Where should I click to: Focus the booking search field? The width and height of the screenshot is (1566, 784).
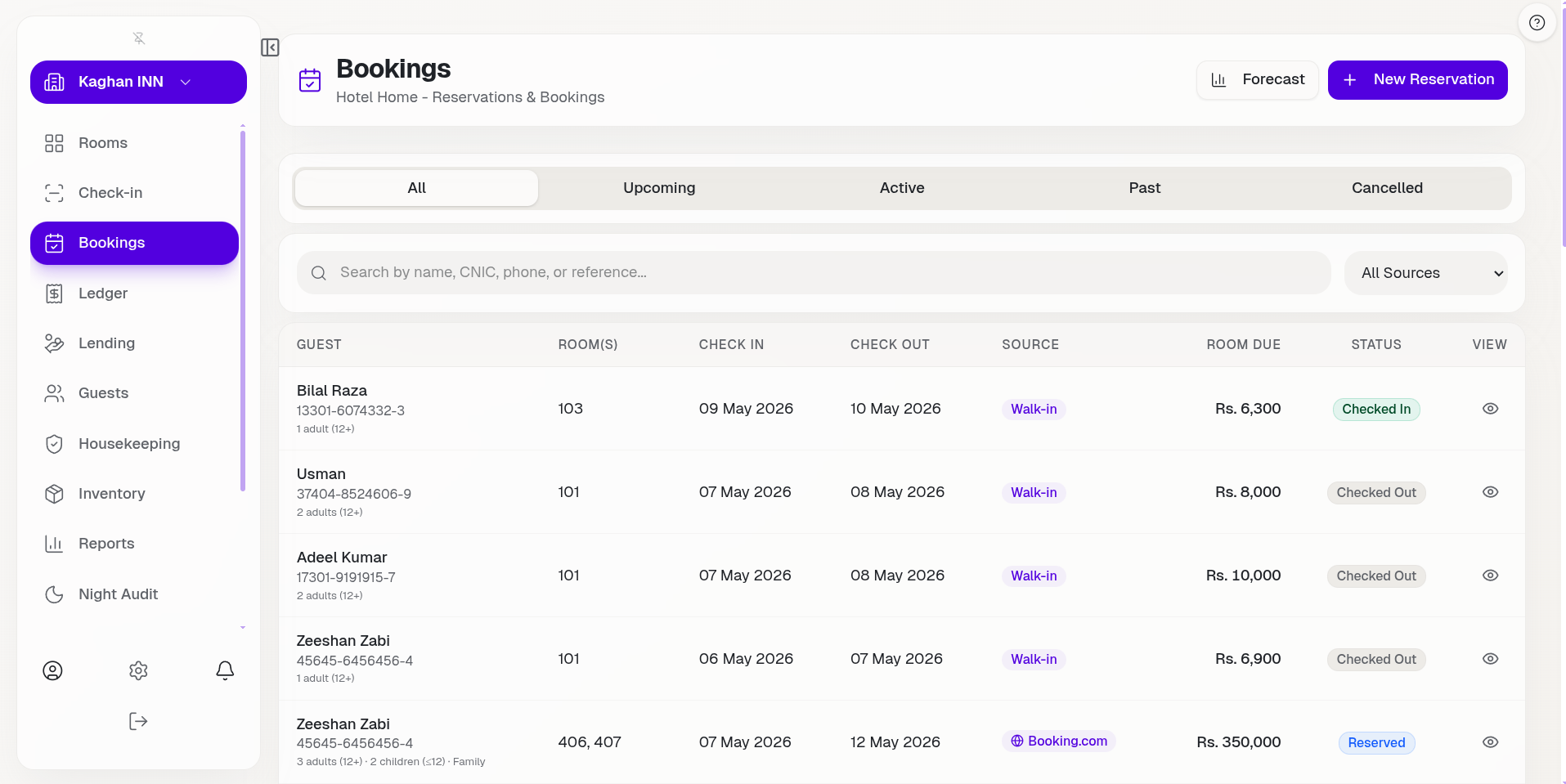(x=814, y=273)
